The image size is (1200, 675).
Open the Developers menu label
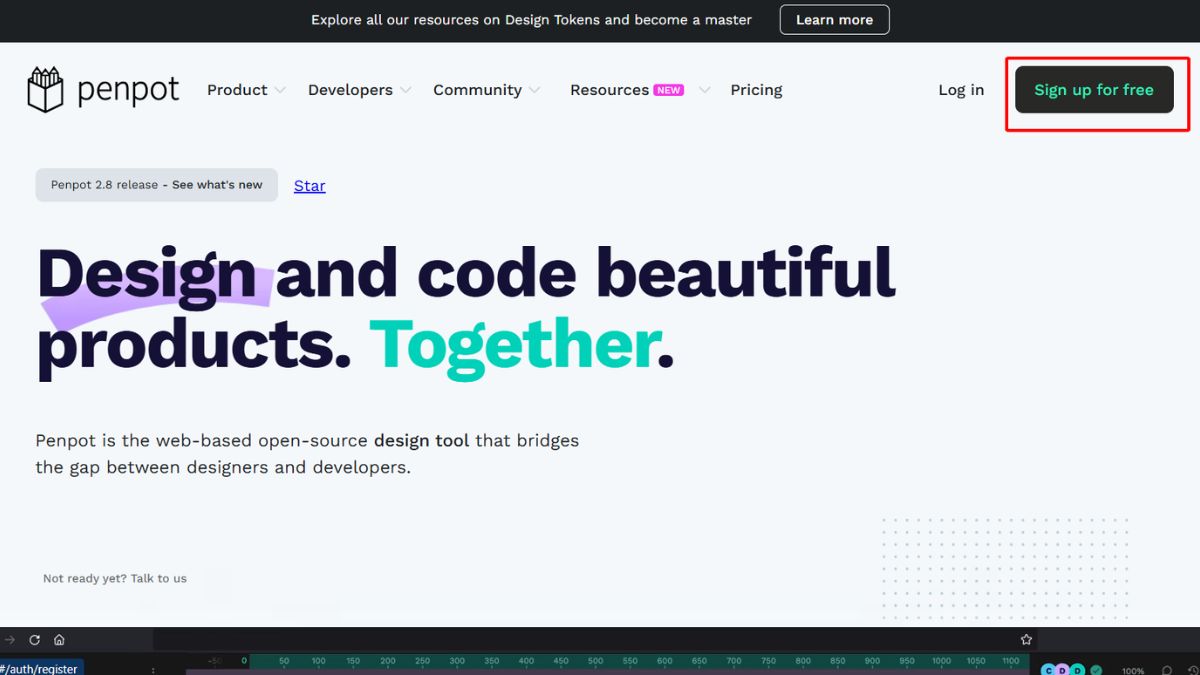point(350,90)
